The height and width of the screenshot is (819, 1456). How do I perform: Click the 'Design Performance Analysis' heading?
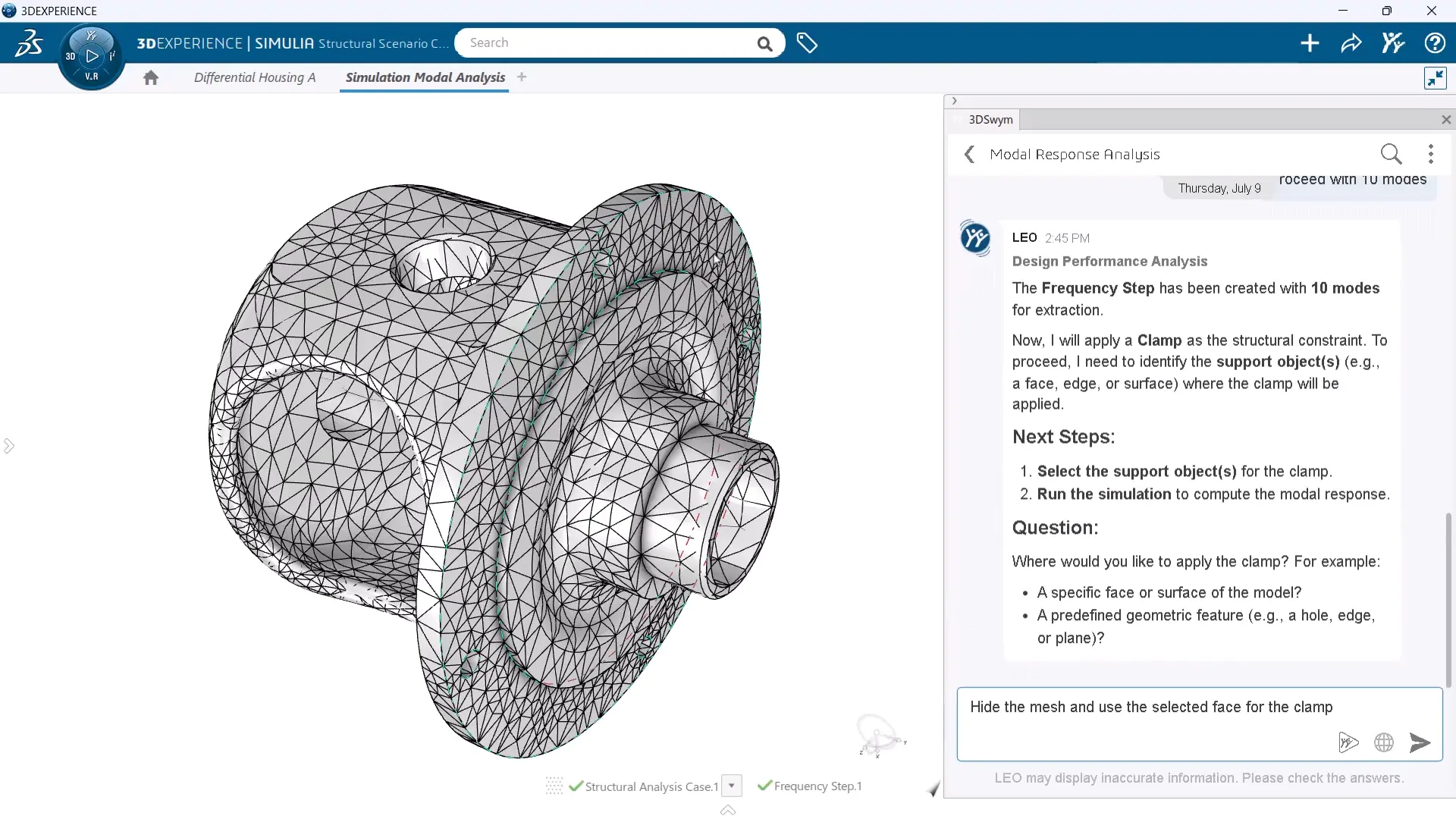click(1109, 262)
